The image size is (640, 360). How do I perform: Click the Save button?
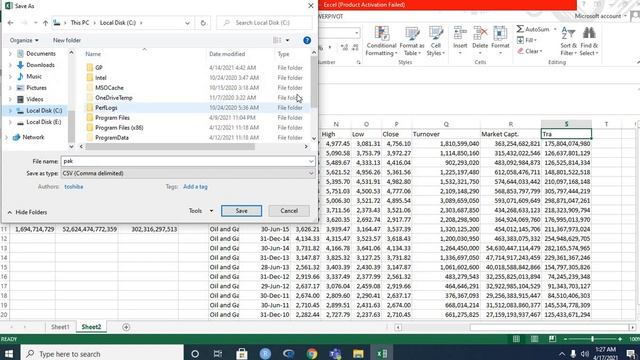point(241,211)
